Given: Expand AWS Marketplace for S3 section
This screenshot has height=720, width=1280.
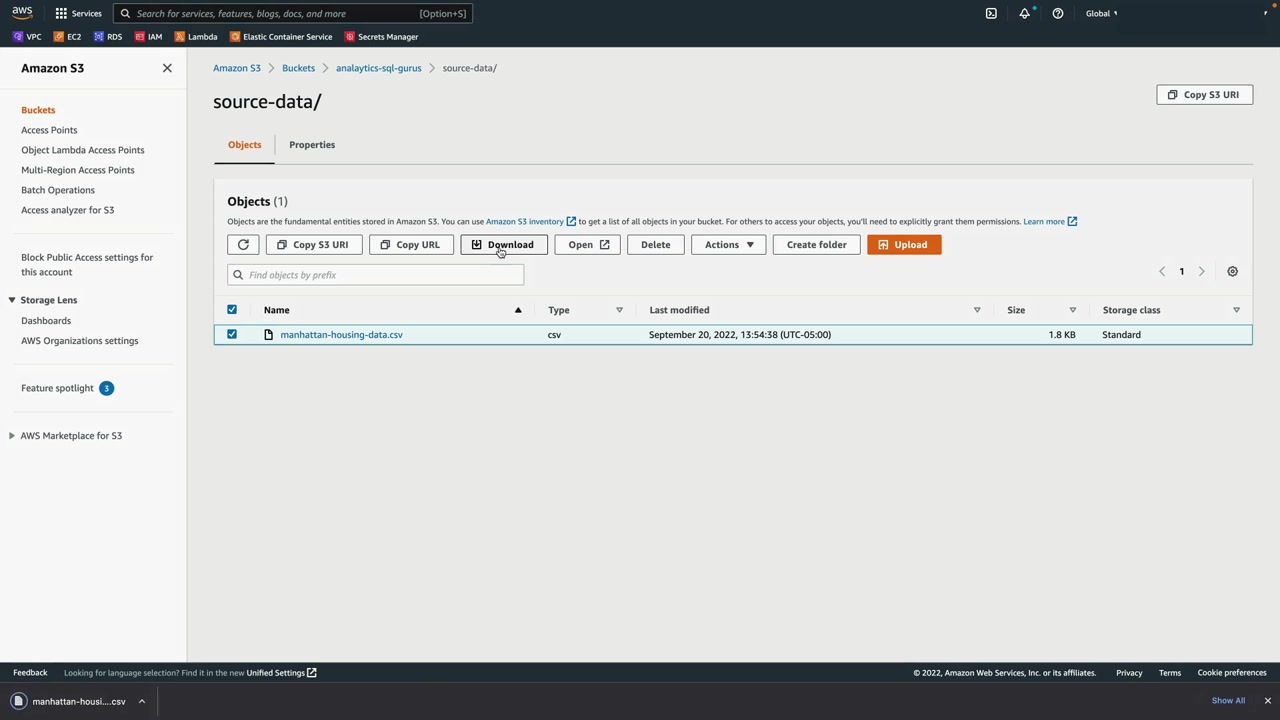Looking at the screenshot, I should (x=12, y=436).
